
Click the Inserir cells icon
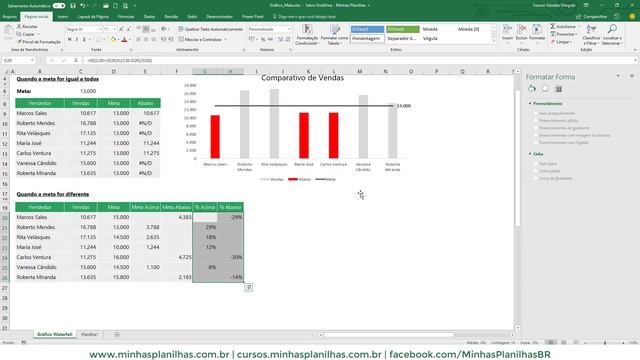[x=507, y=29]
